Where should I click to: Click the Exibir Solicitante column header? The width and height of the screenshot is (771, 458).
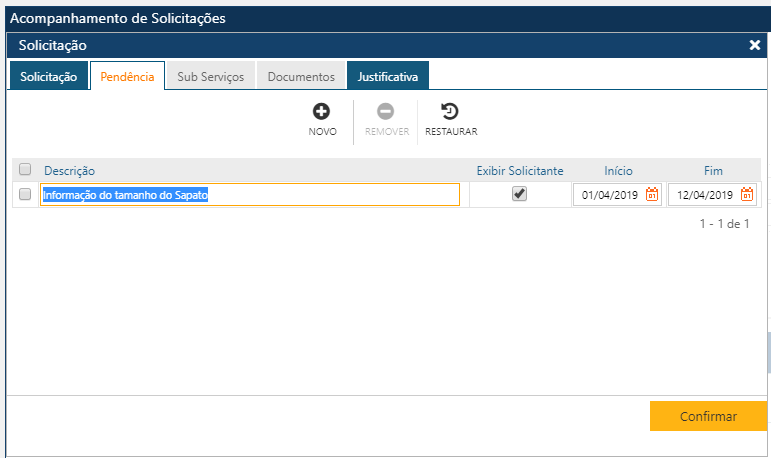519,171
